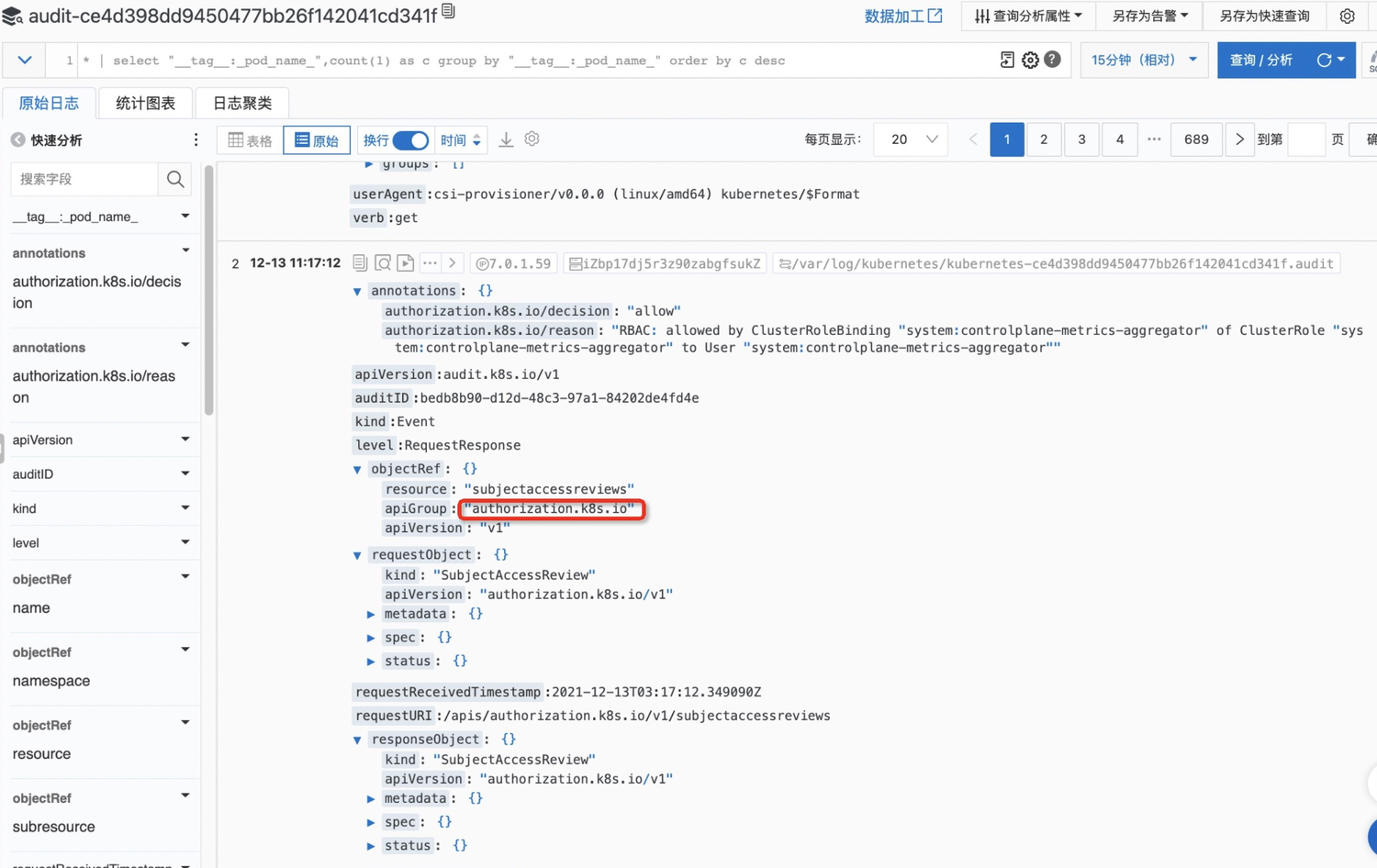Start LiveTail icon on log entry 2

pos(406,263)
